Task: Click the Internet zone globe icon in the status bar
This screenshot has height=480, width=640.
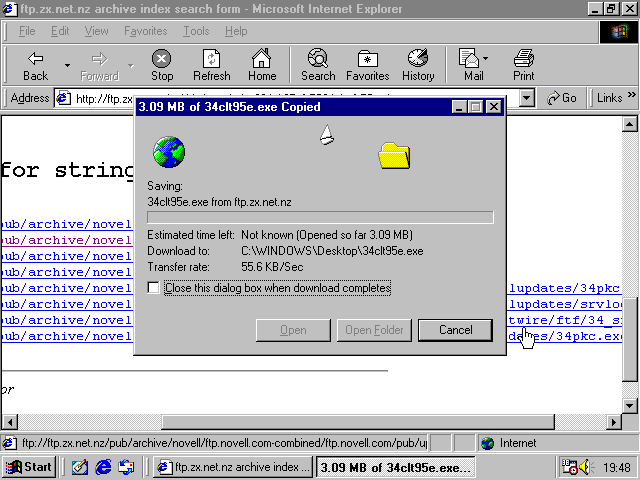Action: pyautogui.click(x=487, y=443)
